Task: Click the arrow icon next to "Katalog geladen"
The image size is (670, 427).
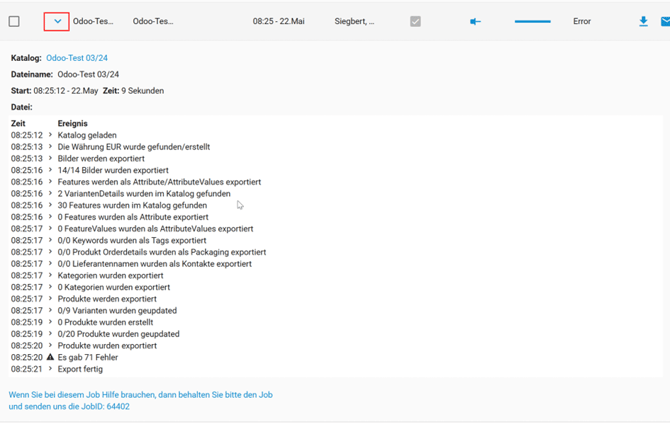Action: click(x=51, y=135)
